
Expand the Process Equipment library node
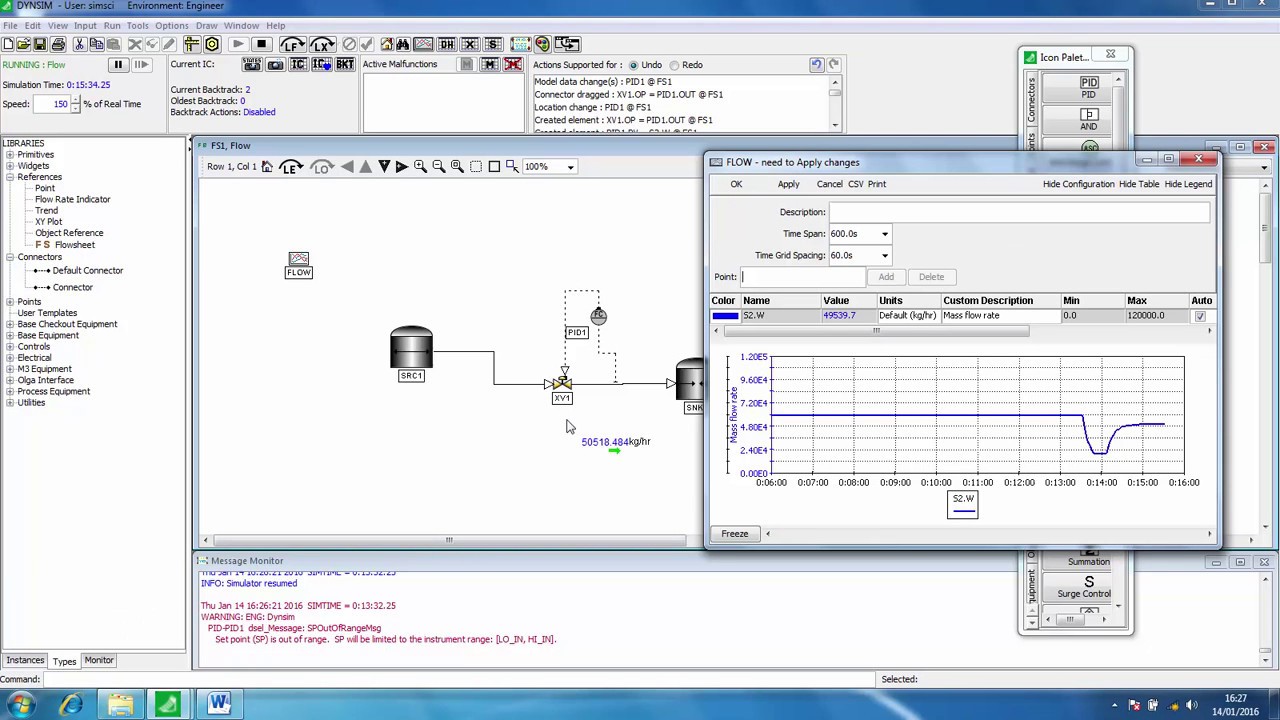(x=9, y=391)
